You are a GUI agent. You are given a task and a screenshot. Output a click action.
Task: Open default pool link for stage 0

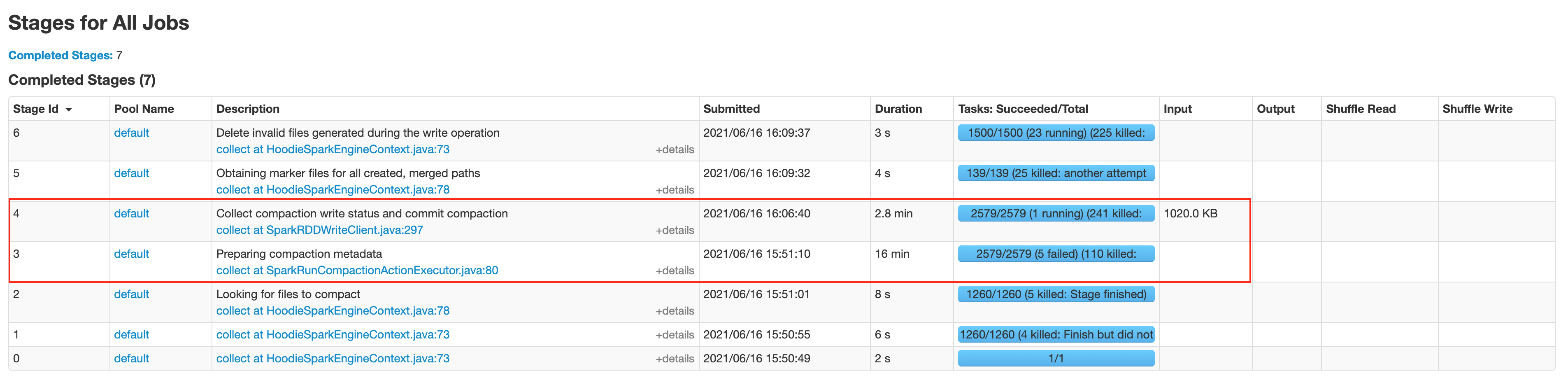131,359
